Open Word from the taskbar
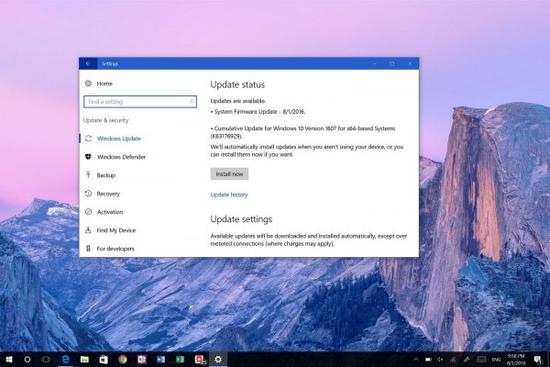Screen dimensions: 550x367 (161, 359)
